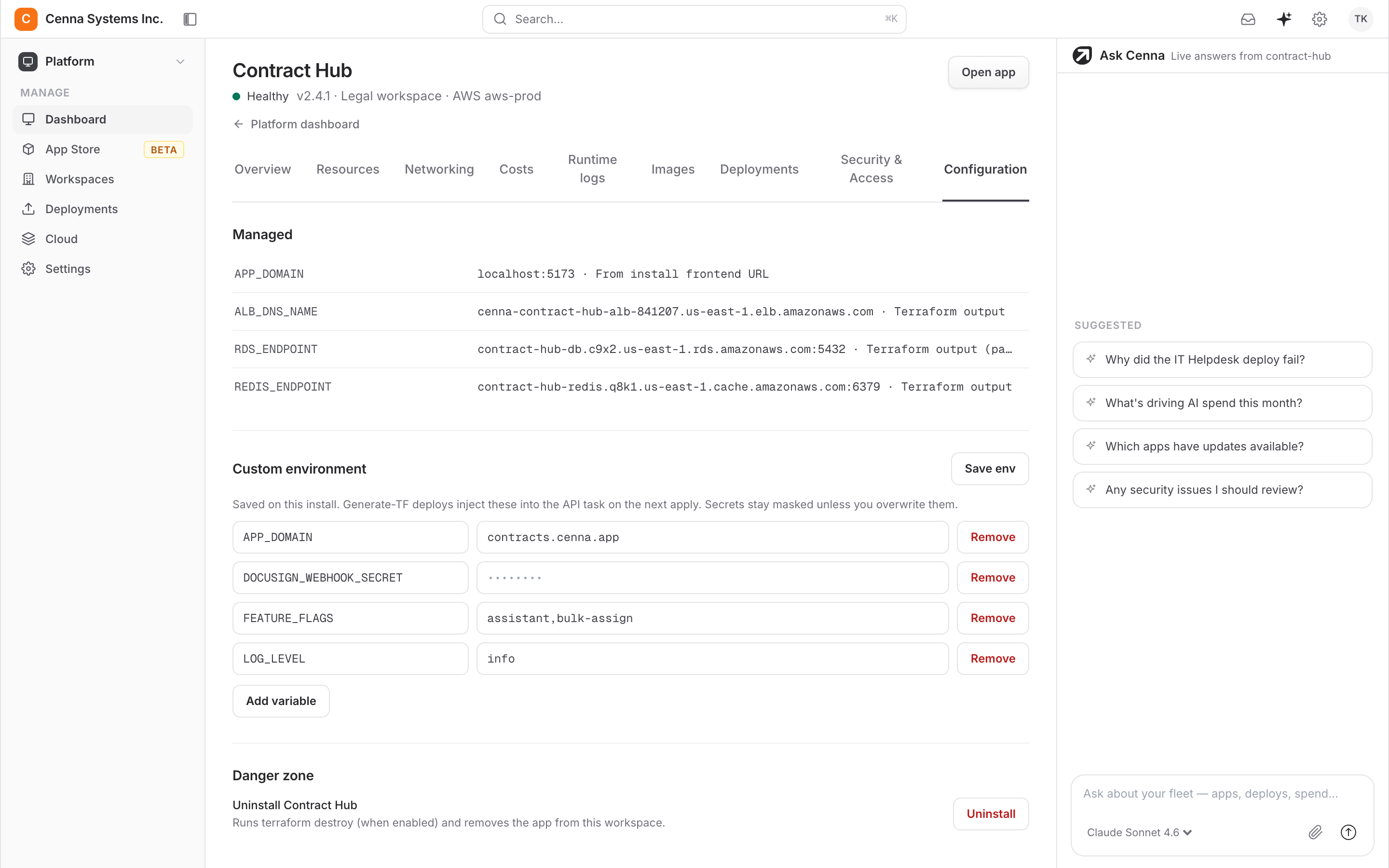Viewport: 1389px width, 868px height.
Task: Switch to the Overview tab
Action: (x=262, y=169)
